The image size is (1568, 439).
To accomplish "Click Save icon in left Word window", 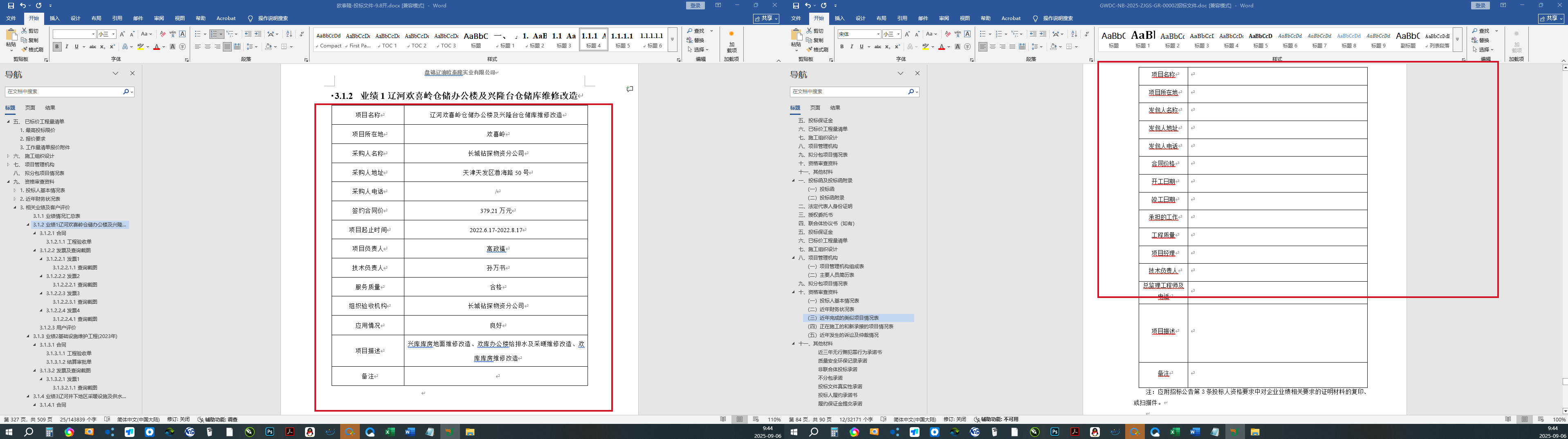I will point(10,5).
